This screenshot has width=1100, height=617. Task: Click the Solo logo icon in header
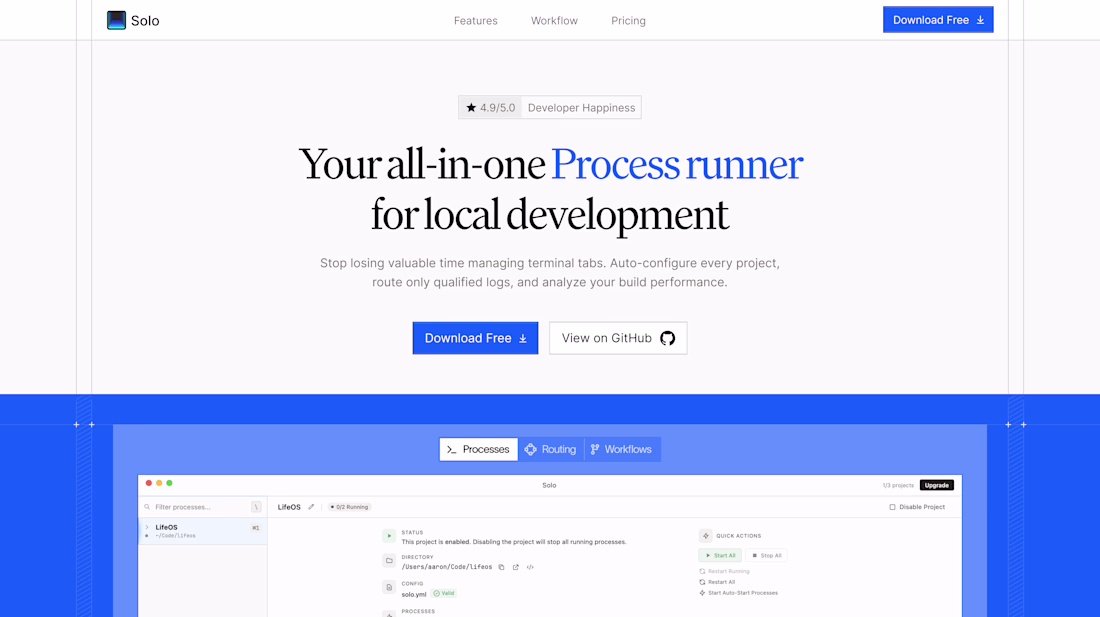coord(116,20)
